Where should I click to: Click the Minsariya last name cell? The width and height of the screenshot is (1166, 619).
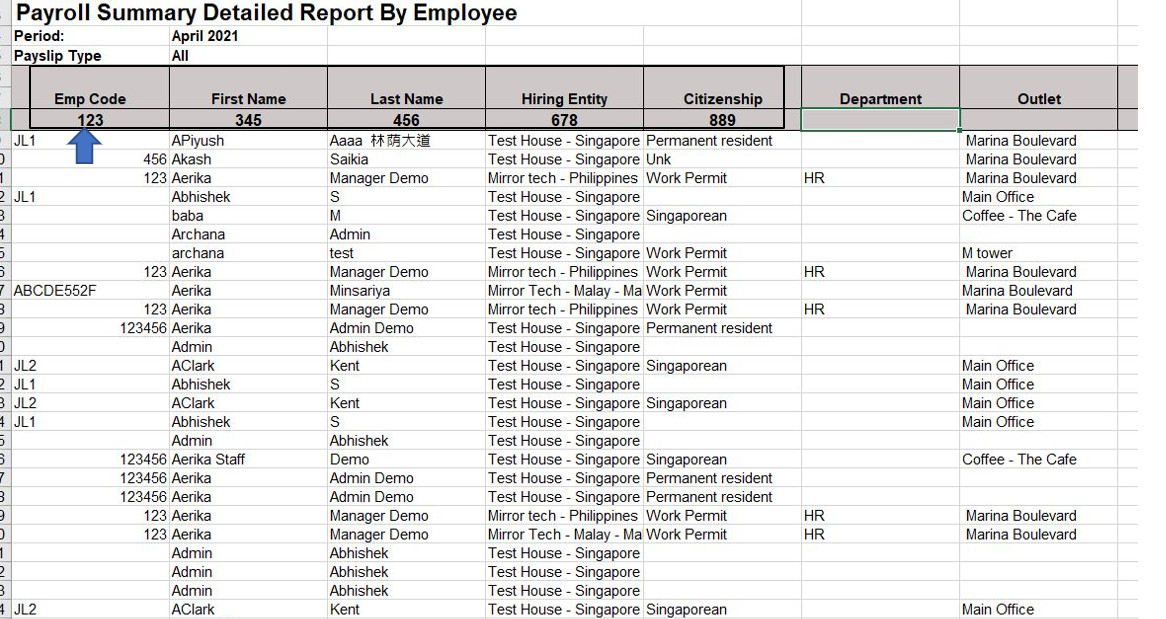406,291
